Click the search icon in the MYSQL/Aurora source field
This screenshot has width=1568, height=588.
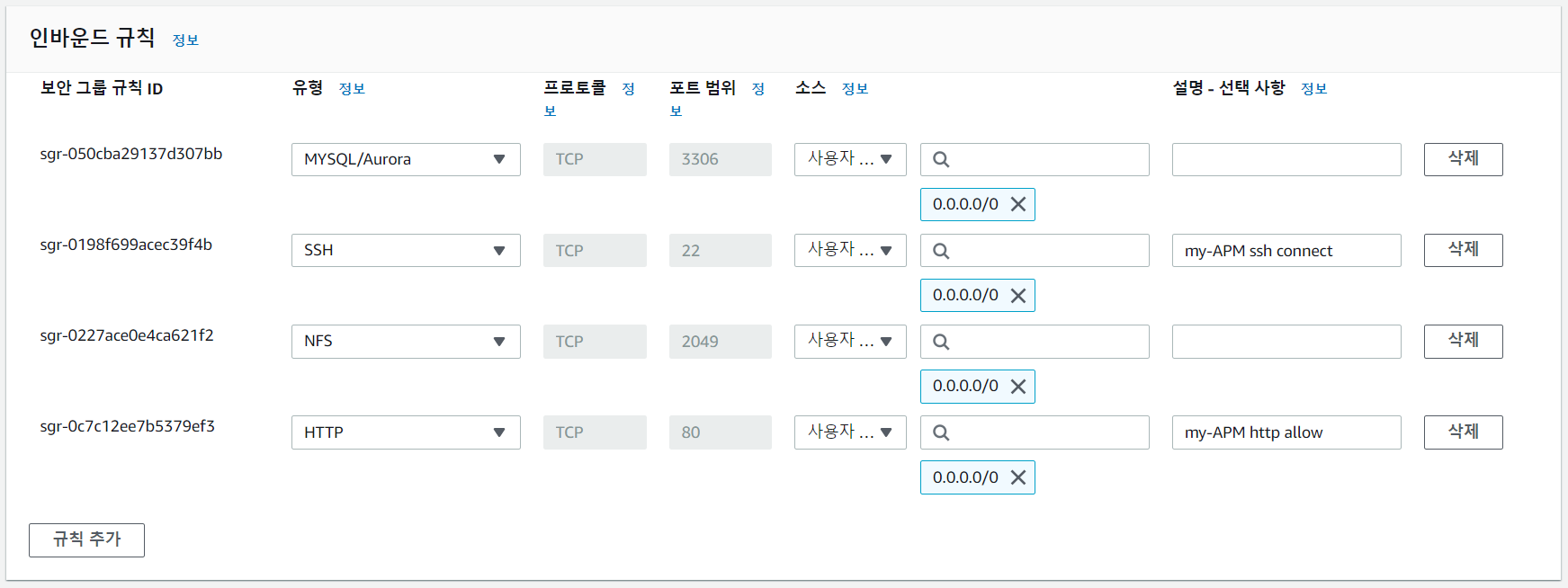coord(941,159)
